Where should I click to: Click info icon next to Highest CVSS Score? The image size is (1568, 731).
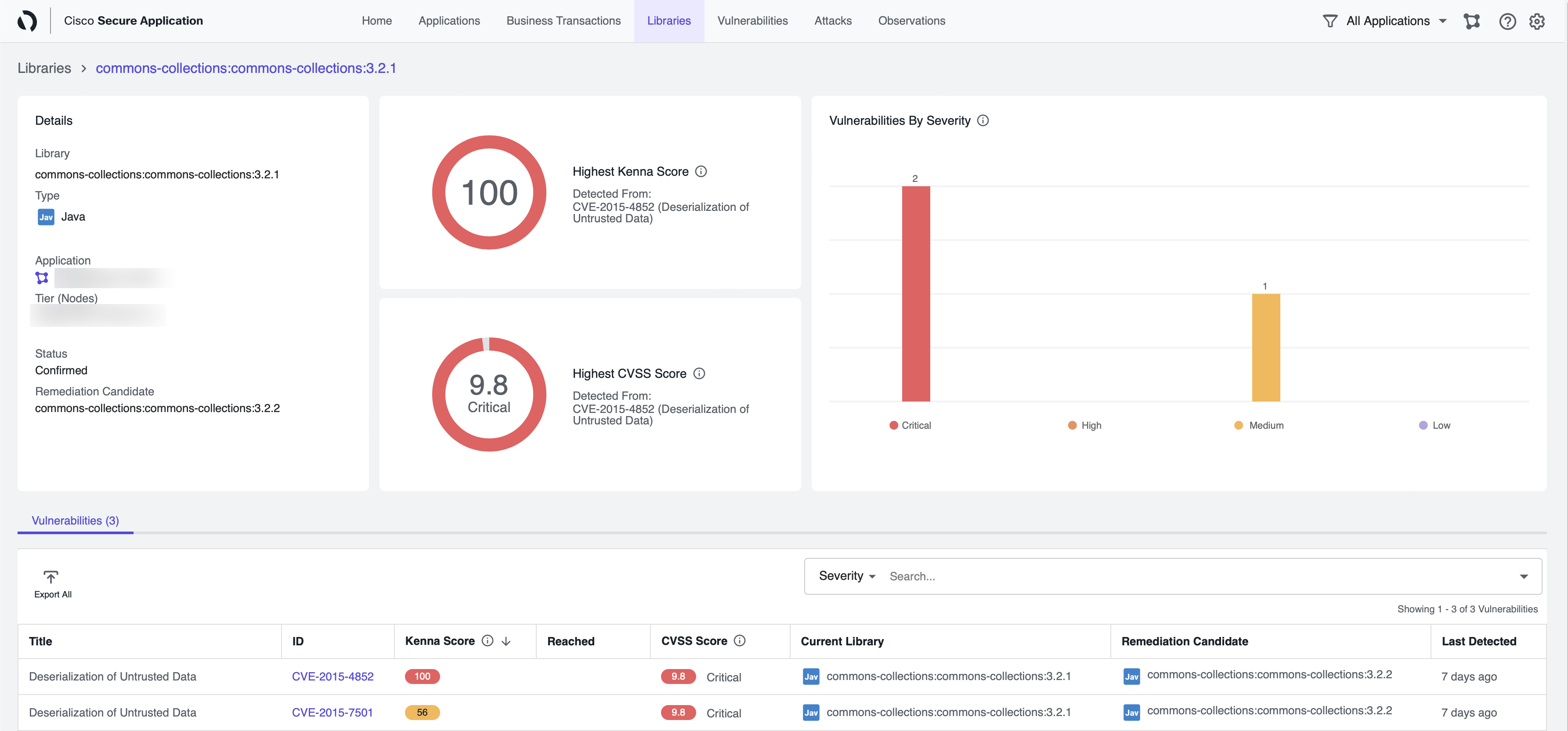click(699, 374)
